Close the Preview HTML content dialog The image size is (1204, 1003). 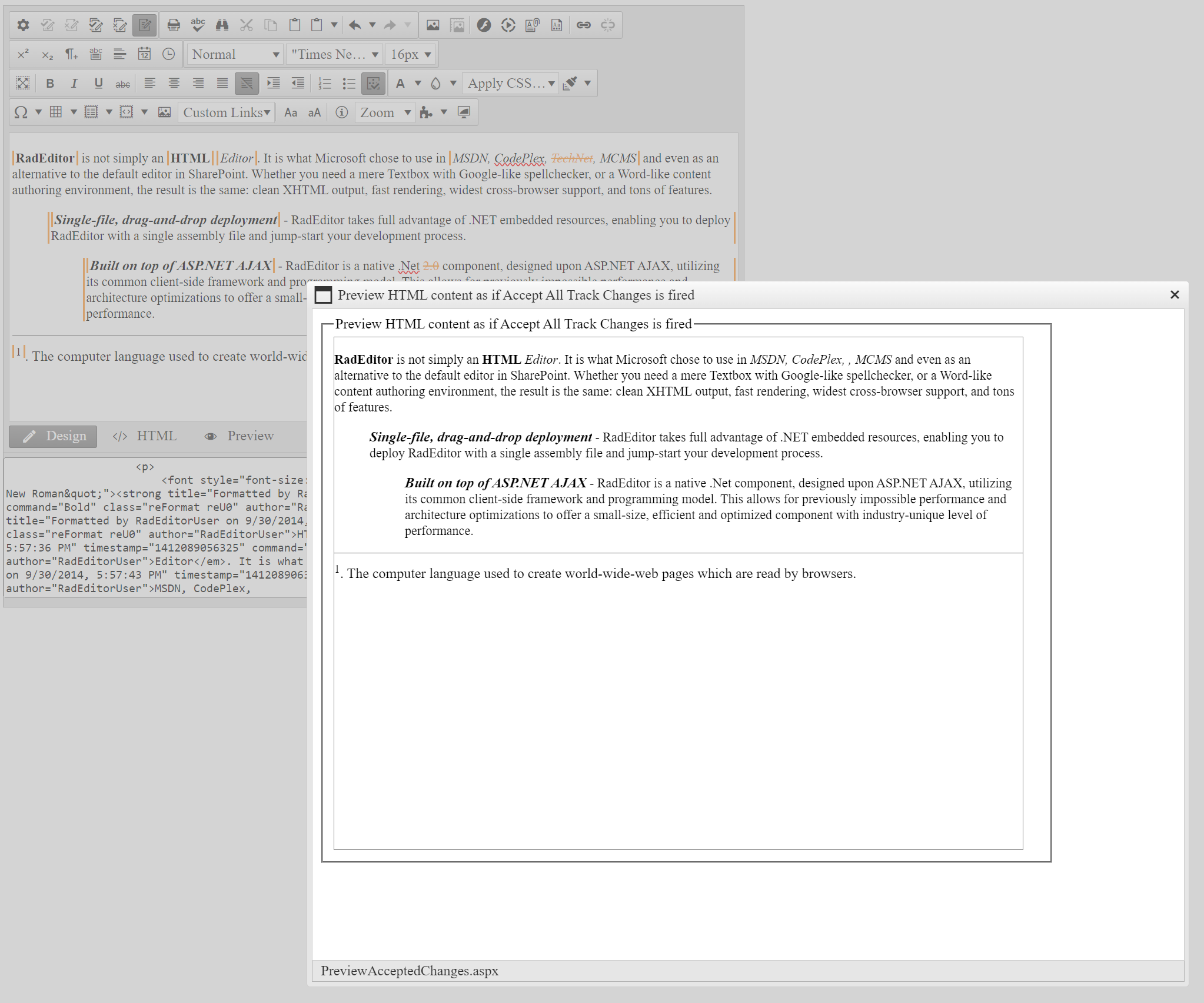click(1174, 295)
